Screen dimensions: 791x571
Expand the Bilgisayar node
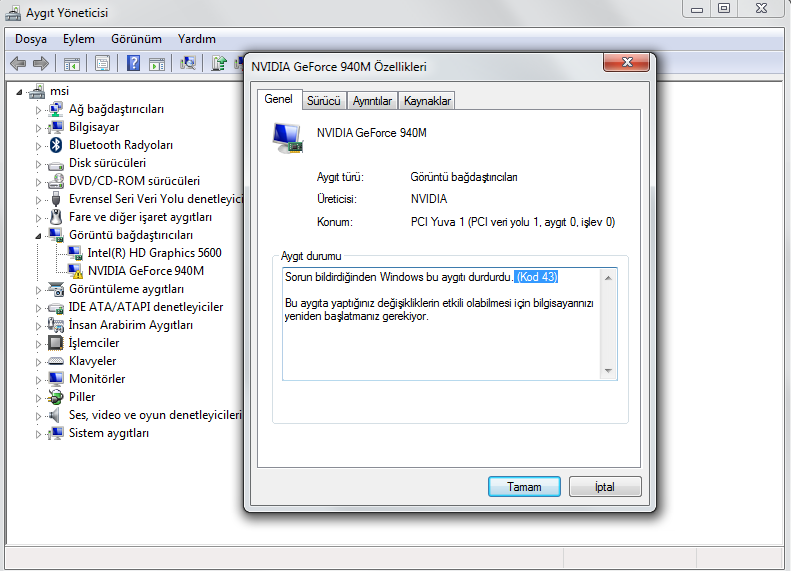point(38,128)
